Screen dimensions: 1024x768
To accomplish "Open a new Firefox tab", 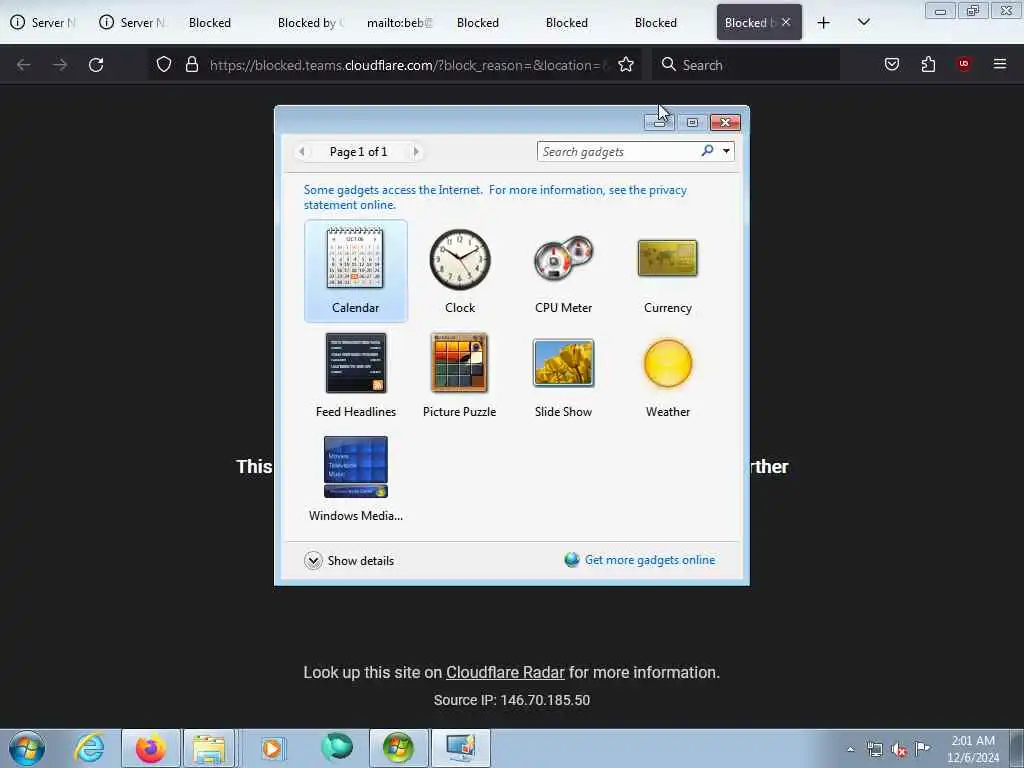I will (x=824, y=23).
